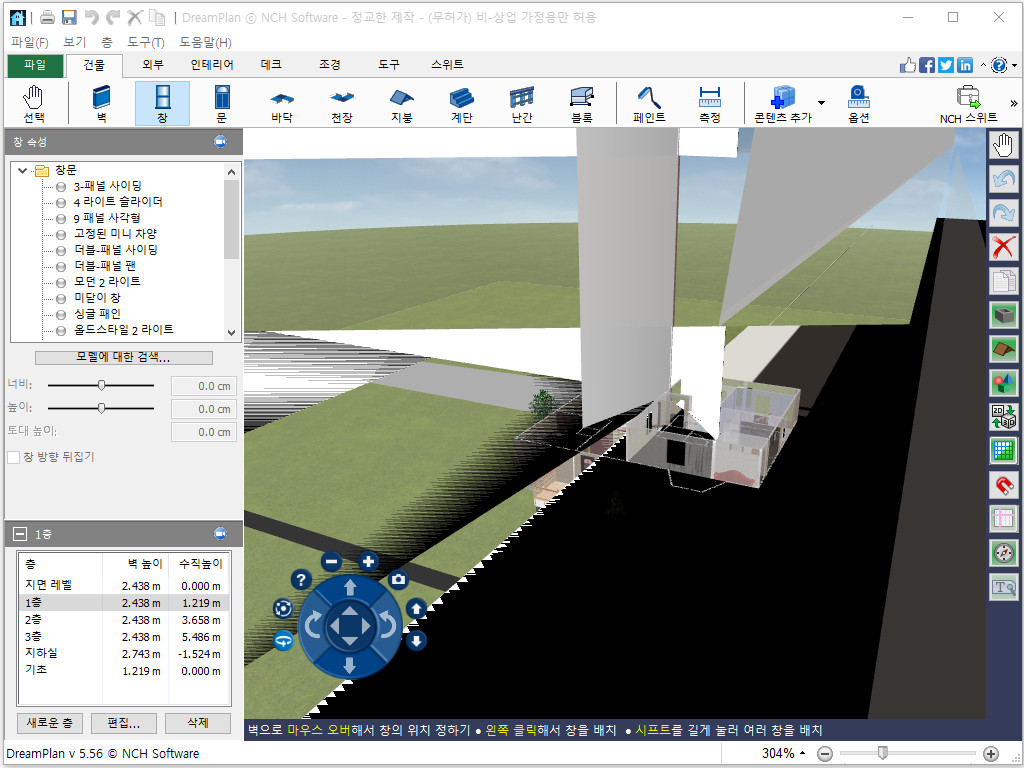This screenshot has width=1024, height=768.
Task: Expand the toolbar overflow chevron
Action: pyautogui.click(x=1014, y=103)
